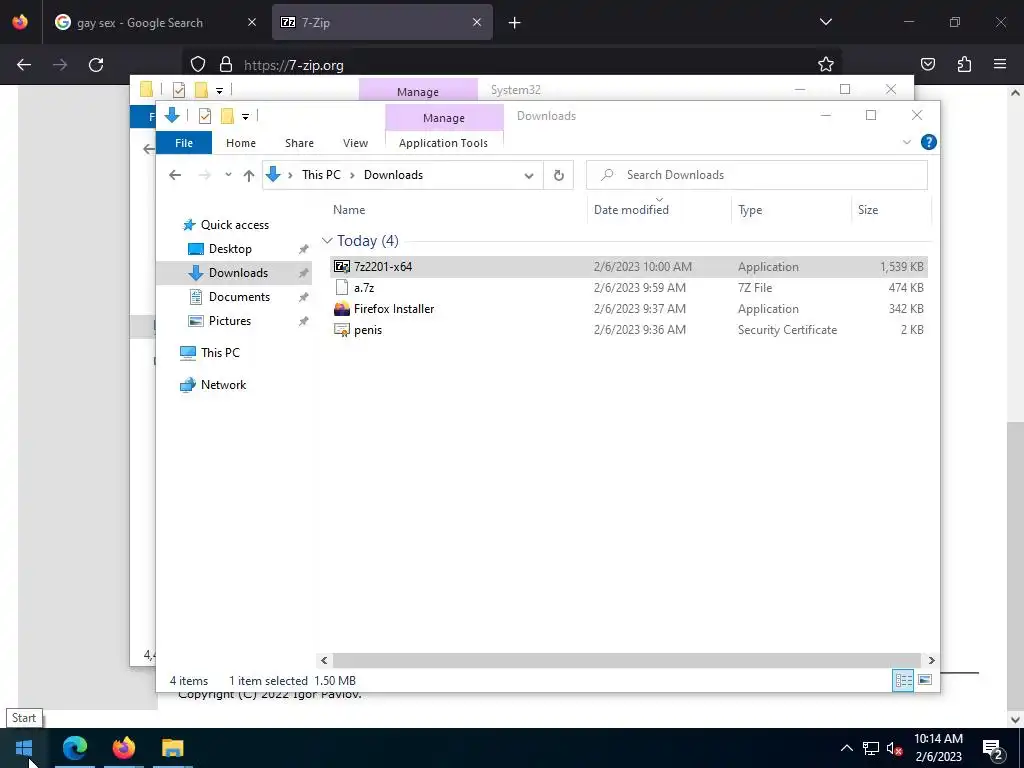Open Customize Quick Access Toolbar dropdown in Downloads window
The height and width of the screenshot is (768, 1024).
tap(246, 117)
